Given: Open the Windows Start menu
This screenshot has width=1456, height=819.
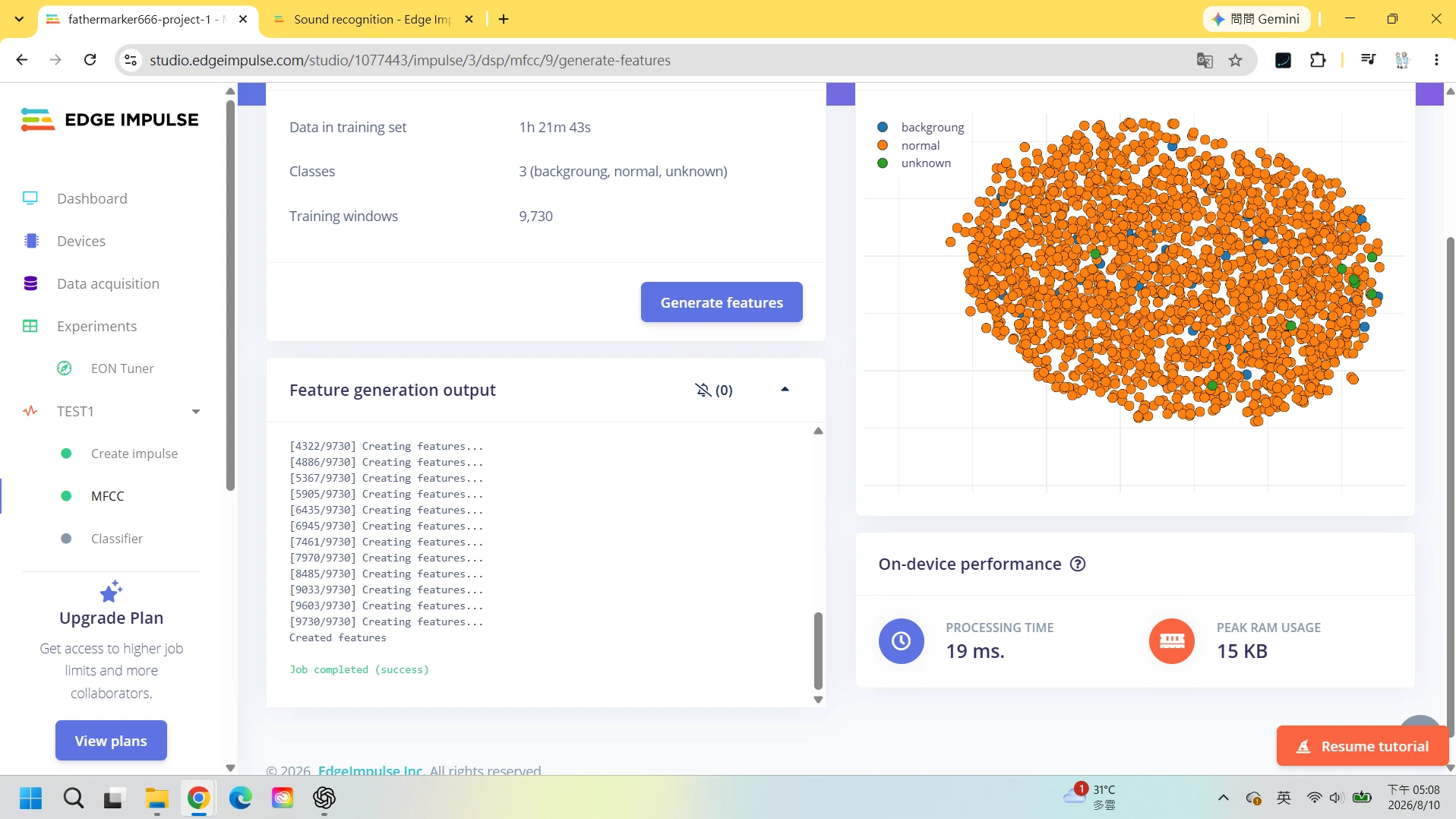Looking at the screenshot, I should (x=31, y=798).
